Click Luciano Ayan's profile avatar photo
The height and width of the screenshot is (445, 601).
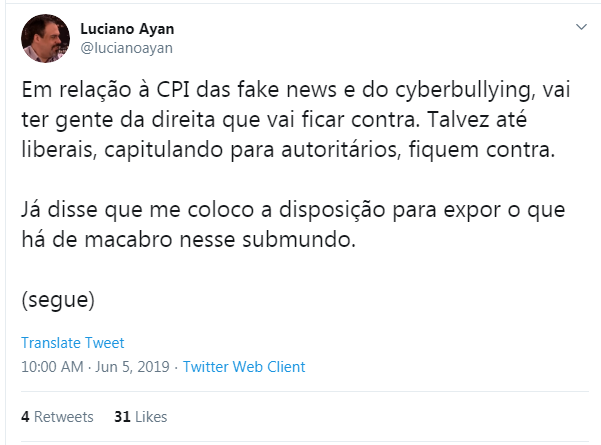pos(45,38)
